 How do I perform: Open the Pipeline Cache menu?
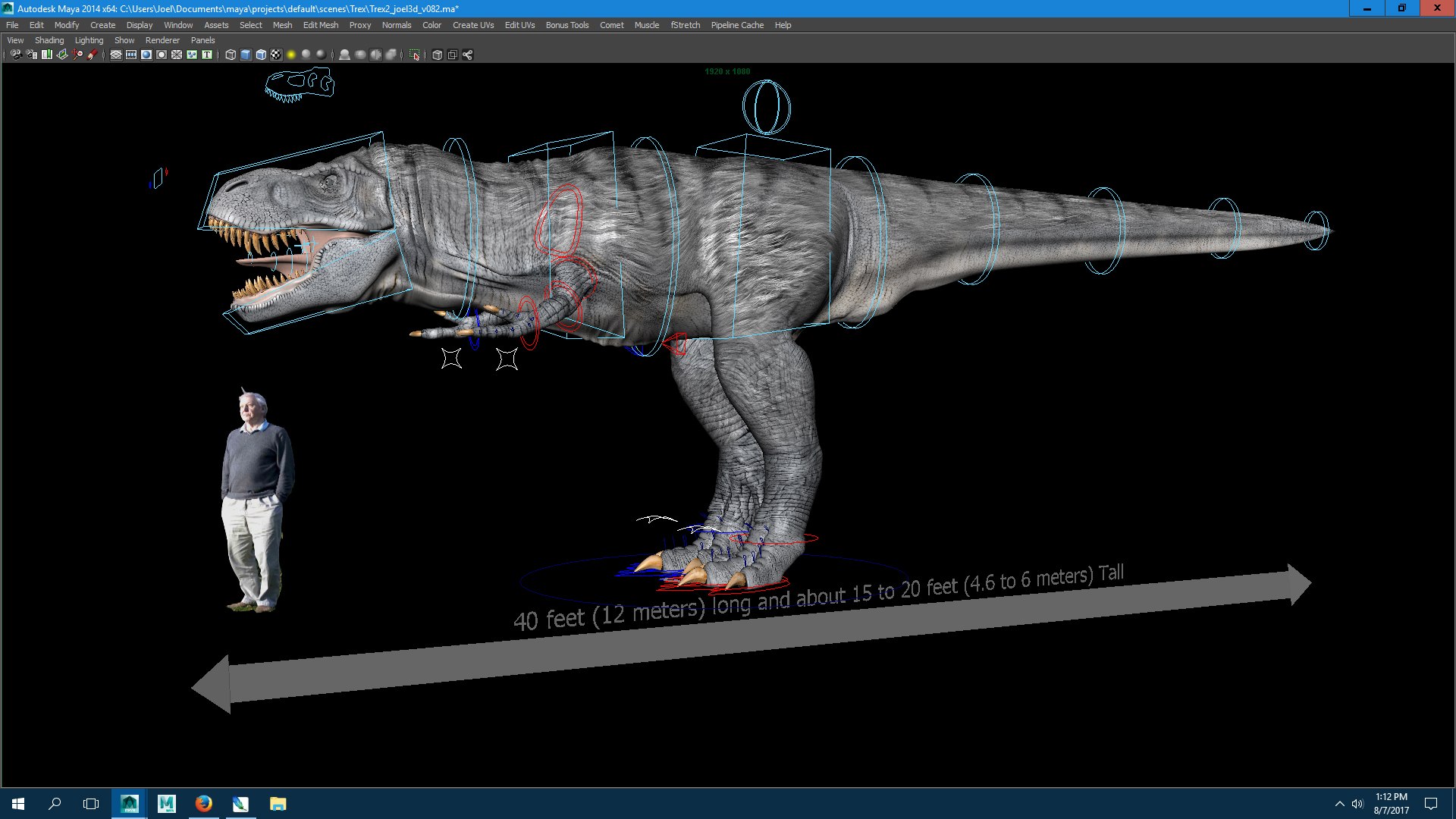coord(737,25)
